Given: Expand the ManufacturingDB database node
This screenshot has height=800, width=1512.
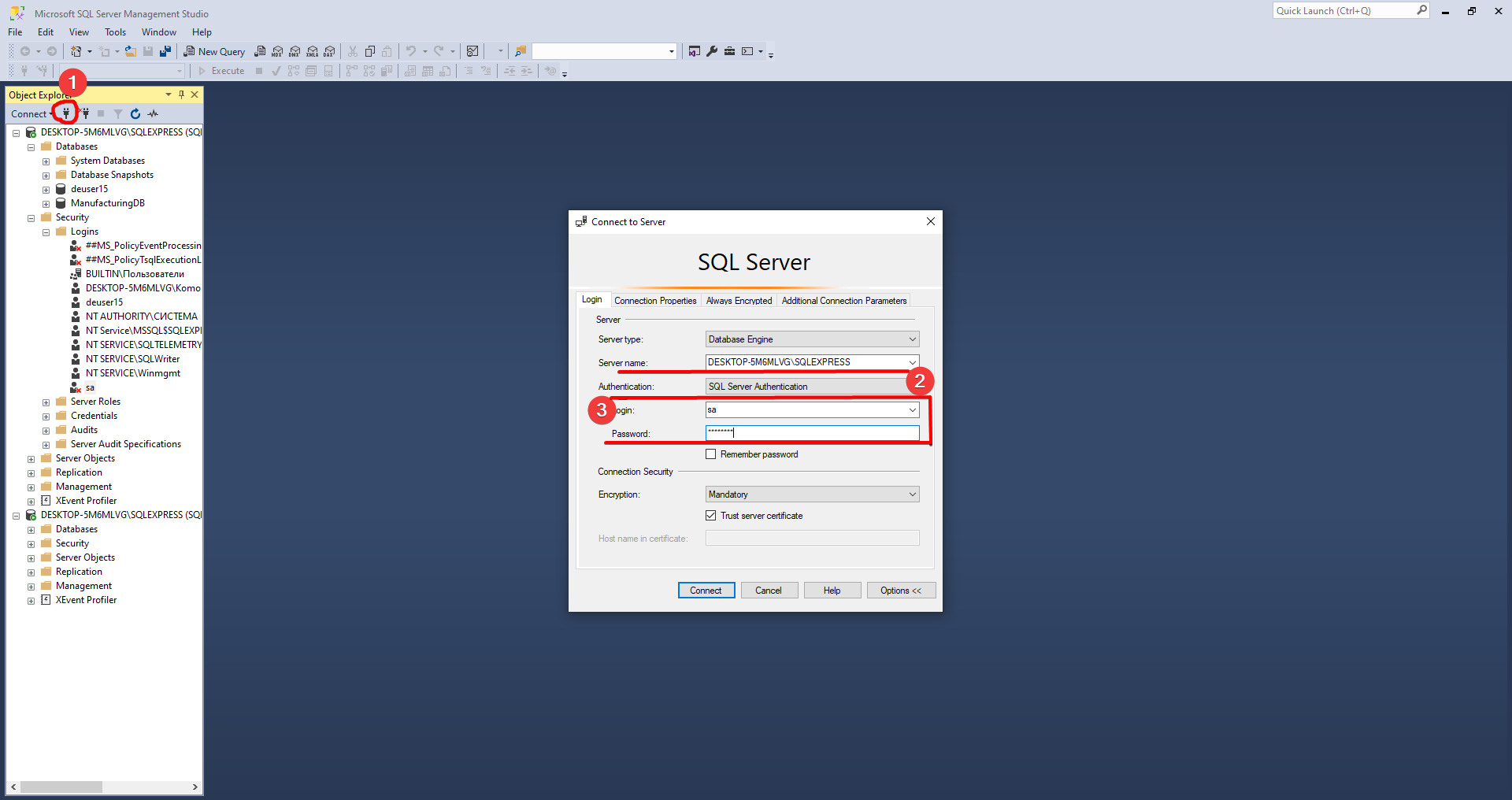Looking at the screenshot, I should [x=46, y=204].
